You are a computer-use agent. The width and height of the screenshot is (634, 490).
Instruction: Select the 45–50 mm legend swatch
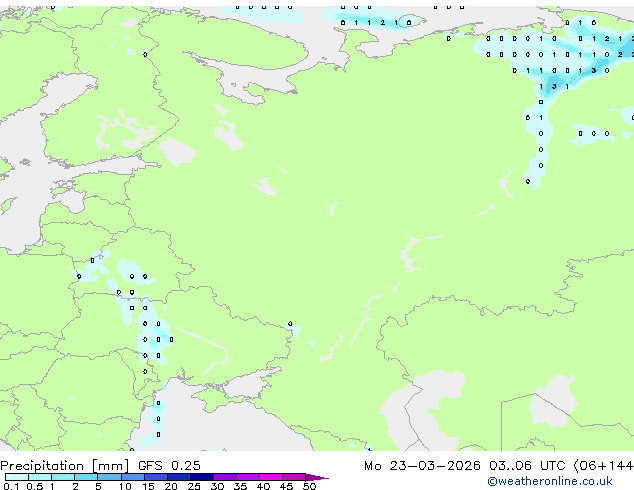coord(294,477)
